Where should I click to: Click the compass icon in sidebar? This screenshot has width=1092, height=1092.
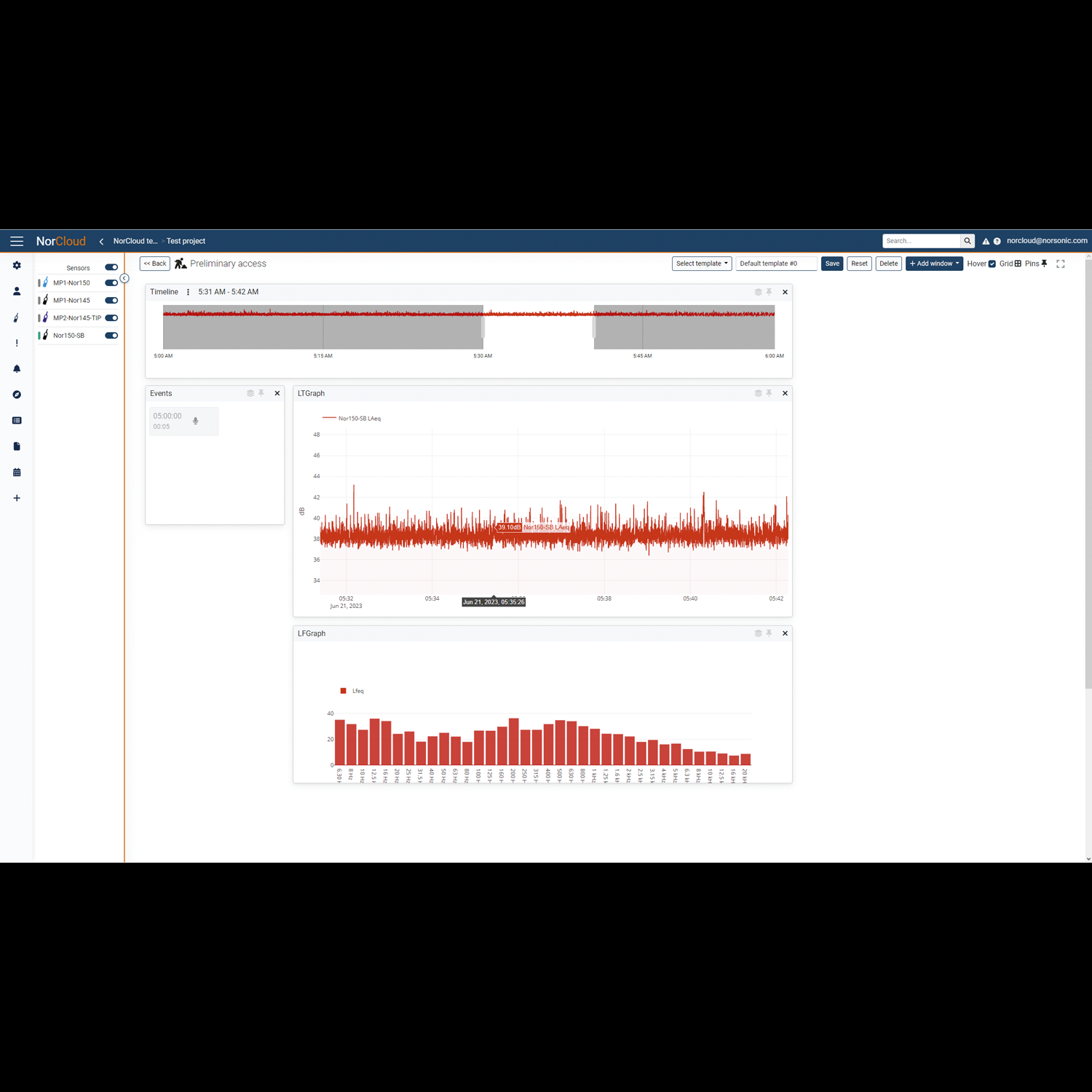click(x=17, y=395)
